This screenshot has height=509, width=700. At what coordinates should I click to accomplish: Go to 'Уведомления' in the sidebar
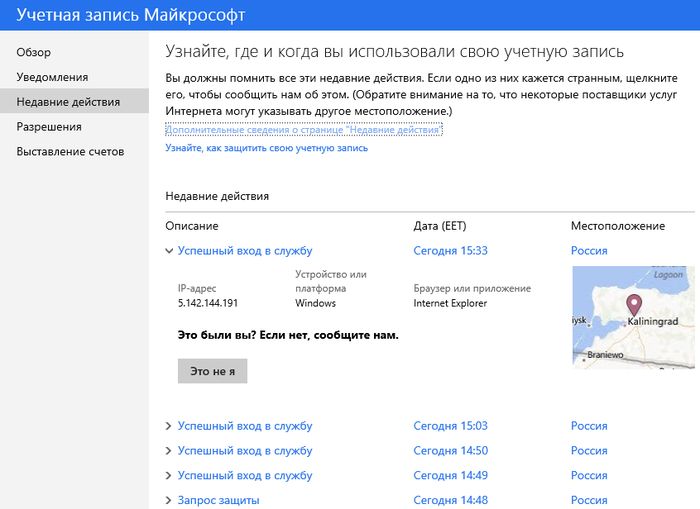pyautogui.click(x=52, y=77)
